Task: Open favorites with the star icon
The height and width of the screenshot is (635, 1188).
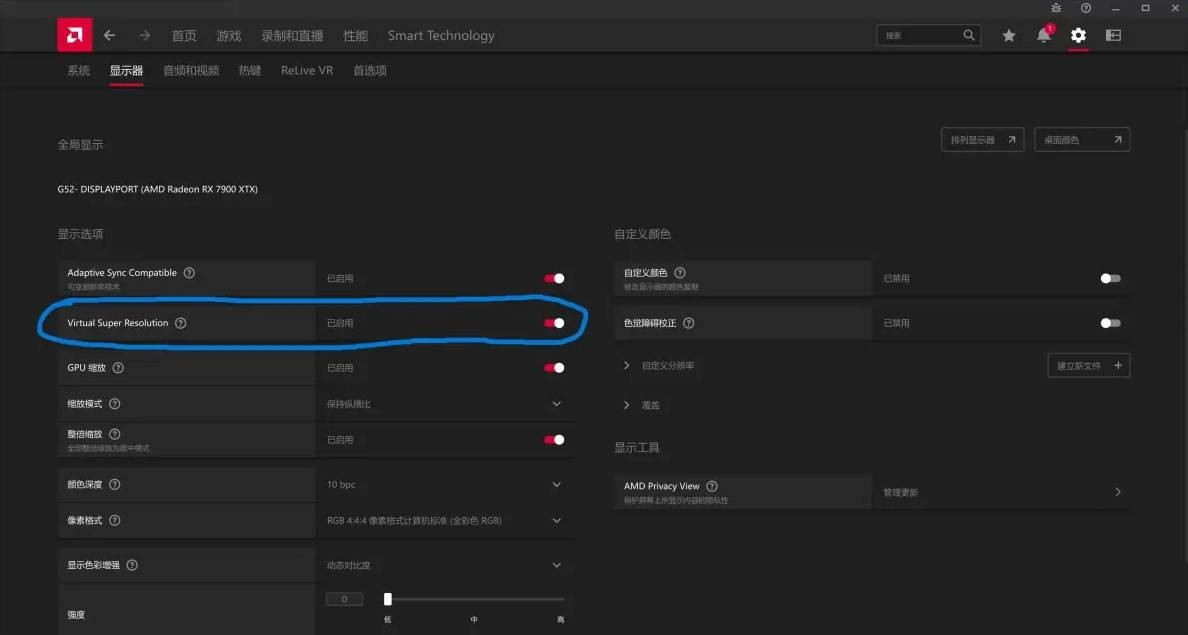Action: (1009, 35)
